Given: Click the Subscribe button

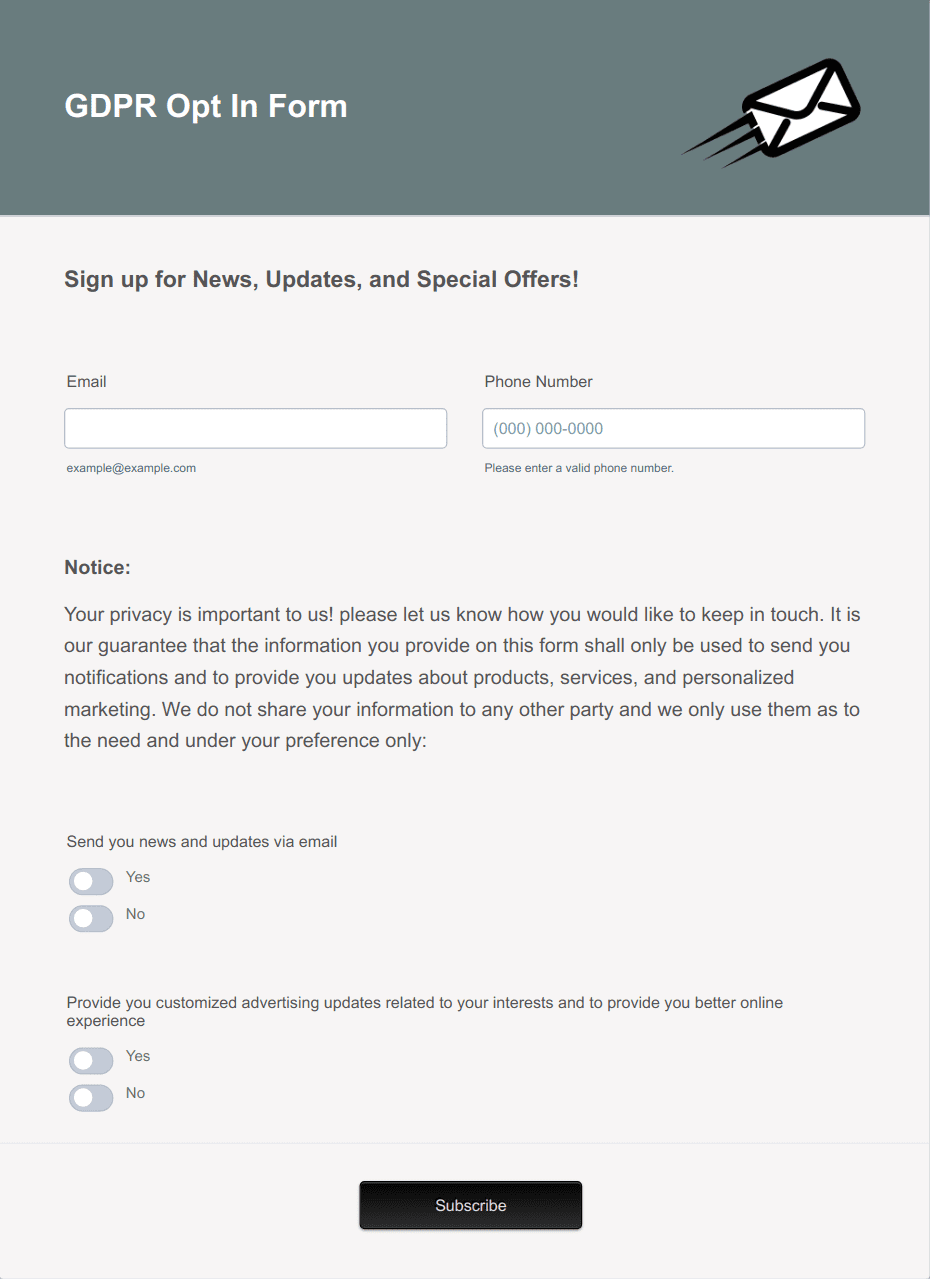Looking at the screenshot, I should tap(470, 1205).
